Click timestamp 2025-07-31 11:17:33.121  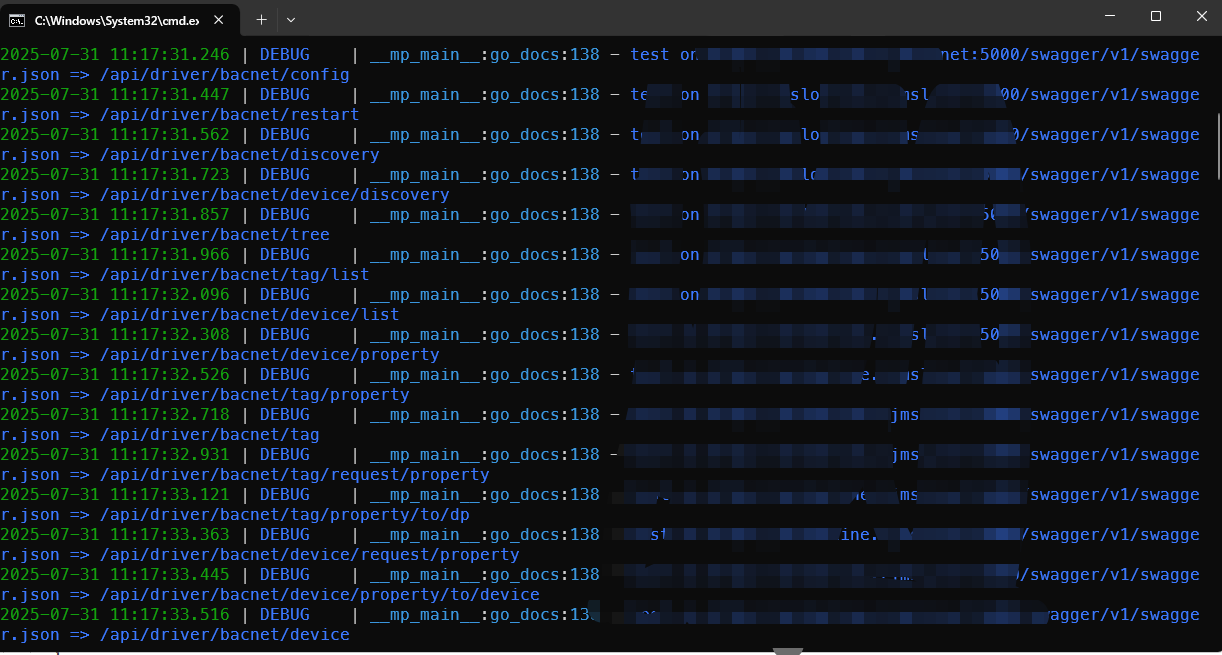click(x=115, y=495)
